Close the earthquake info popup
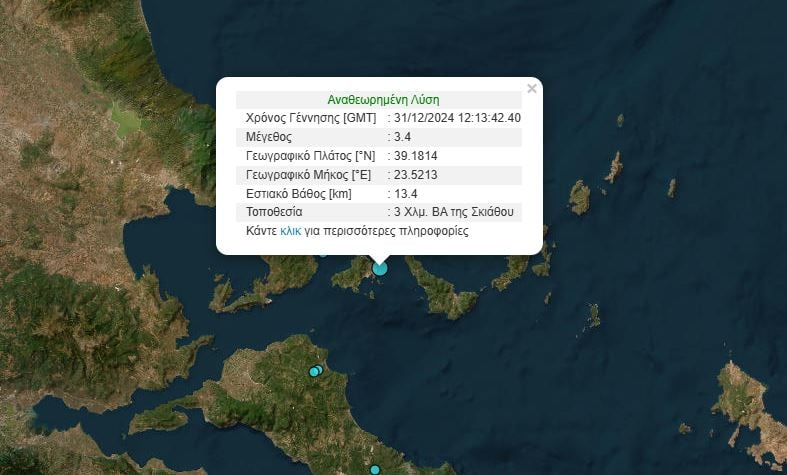The image size is (787, 475). pos(532,89)
